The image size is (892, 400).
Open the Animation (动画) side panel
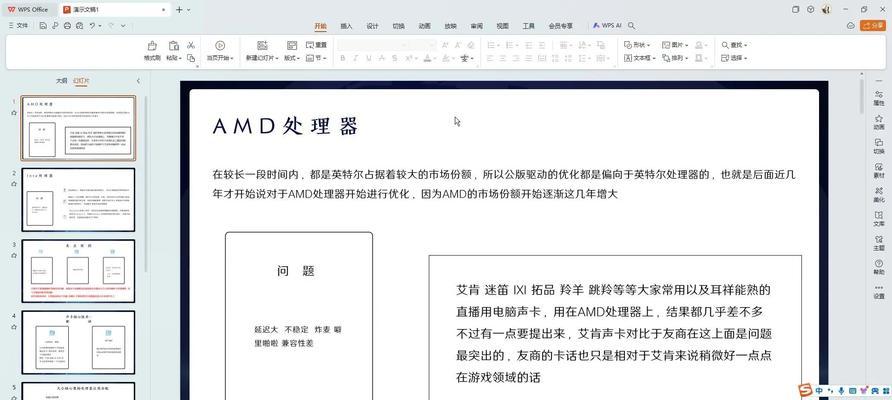click(x=879, y=122)
